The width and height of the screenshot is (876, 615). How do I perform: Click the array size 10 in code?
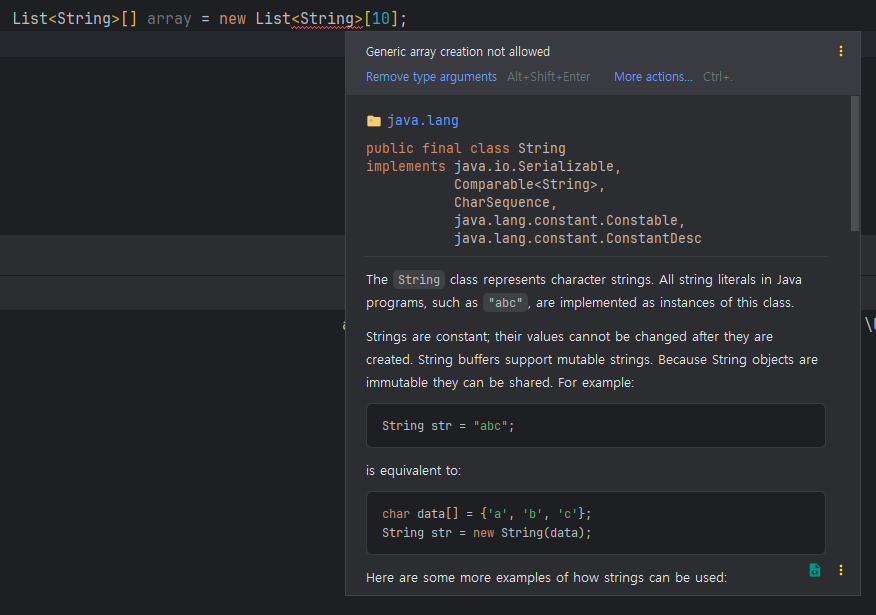[382, 19]
